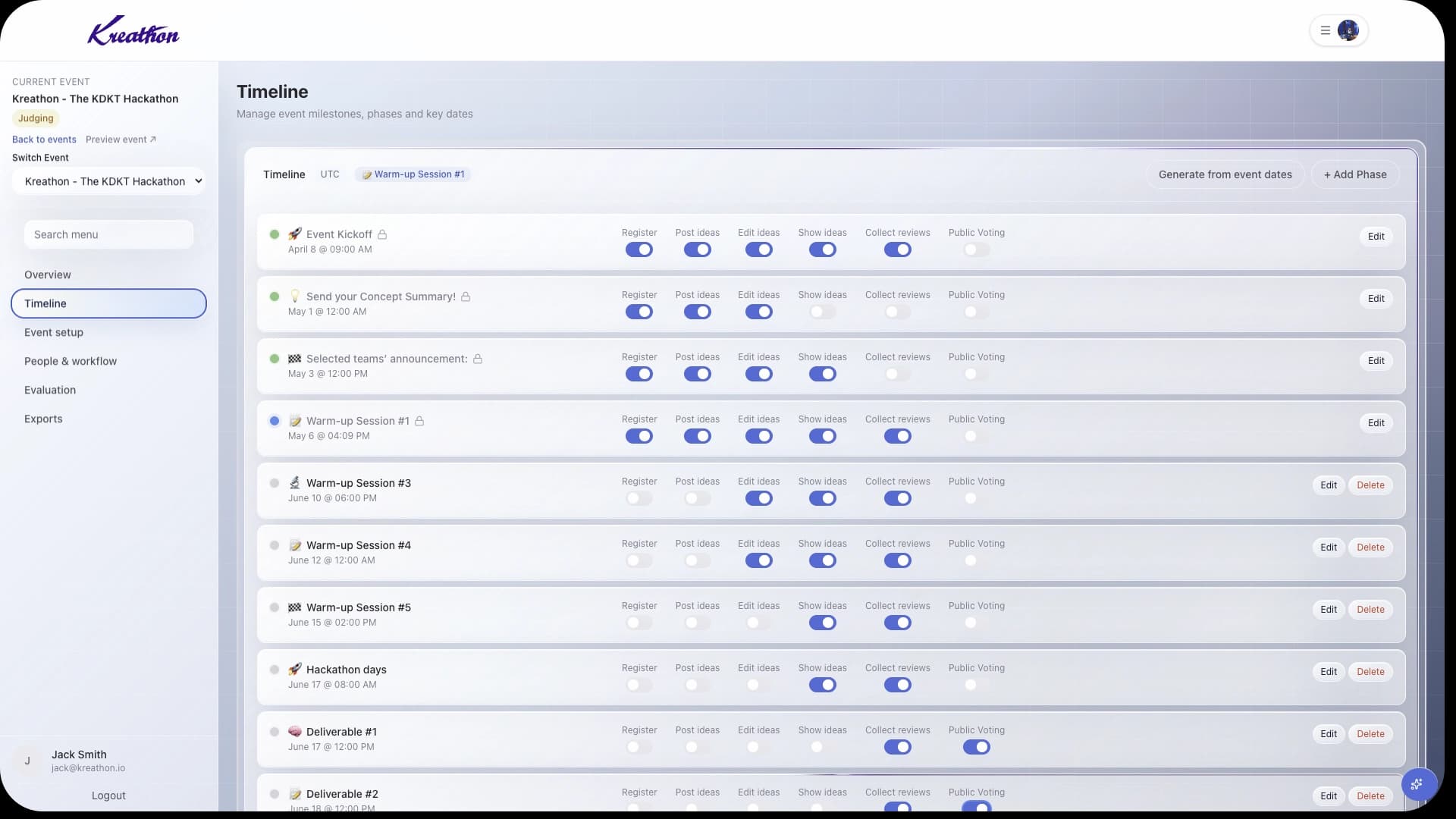Enable Show ideas for Send your Concept Summary
1456x819 pixels.
pyautogui.click(x=823, y=312)
